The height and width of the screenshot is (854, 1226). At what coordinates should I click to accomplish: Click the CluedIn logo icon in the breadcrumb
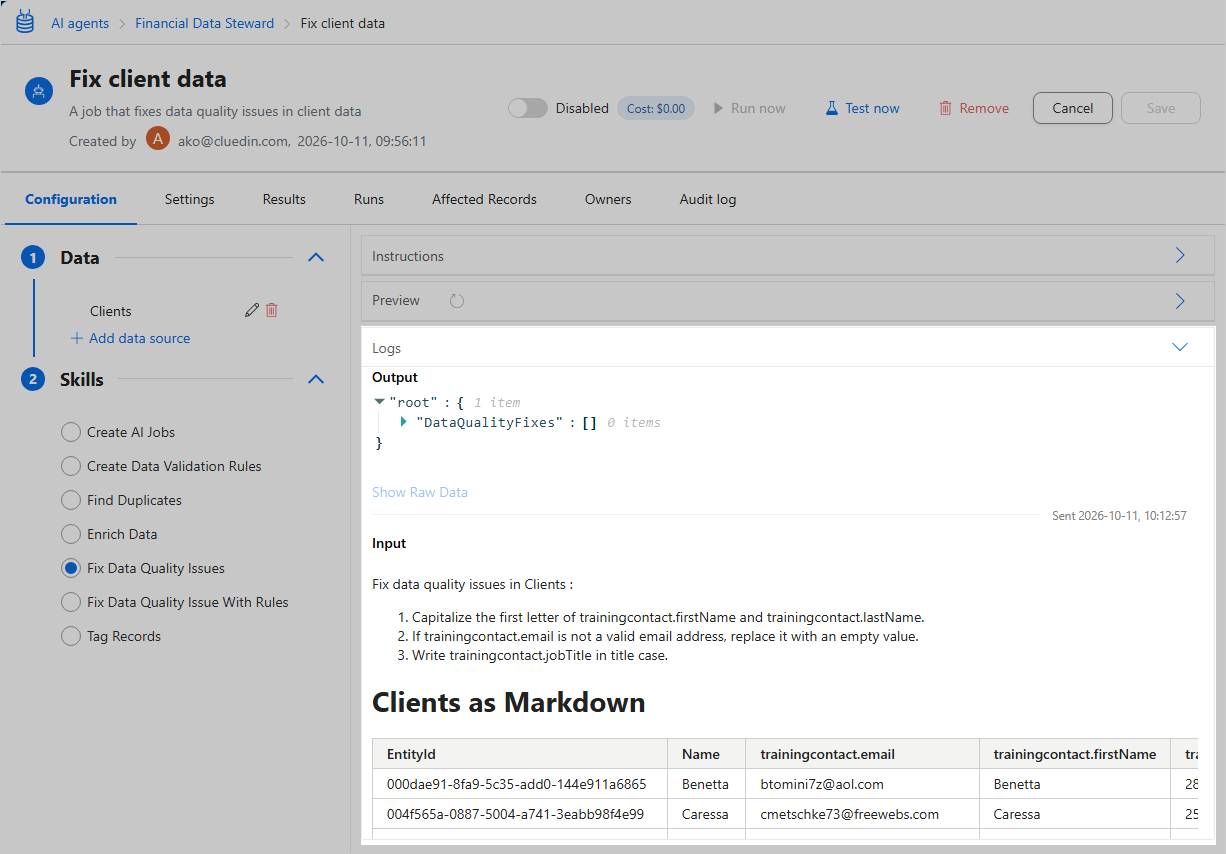pyautogui.click(x=25, y=21)
